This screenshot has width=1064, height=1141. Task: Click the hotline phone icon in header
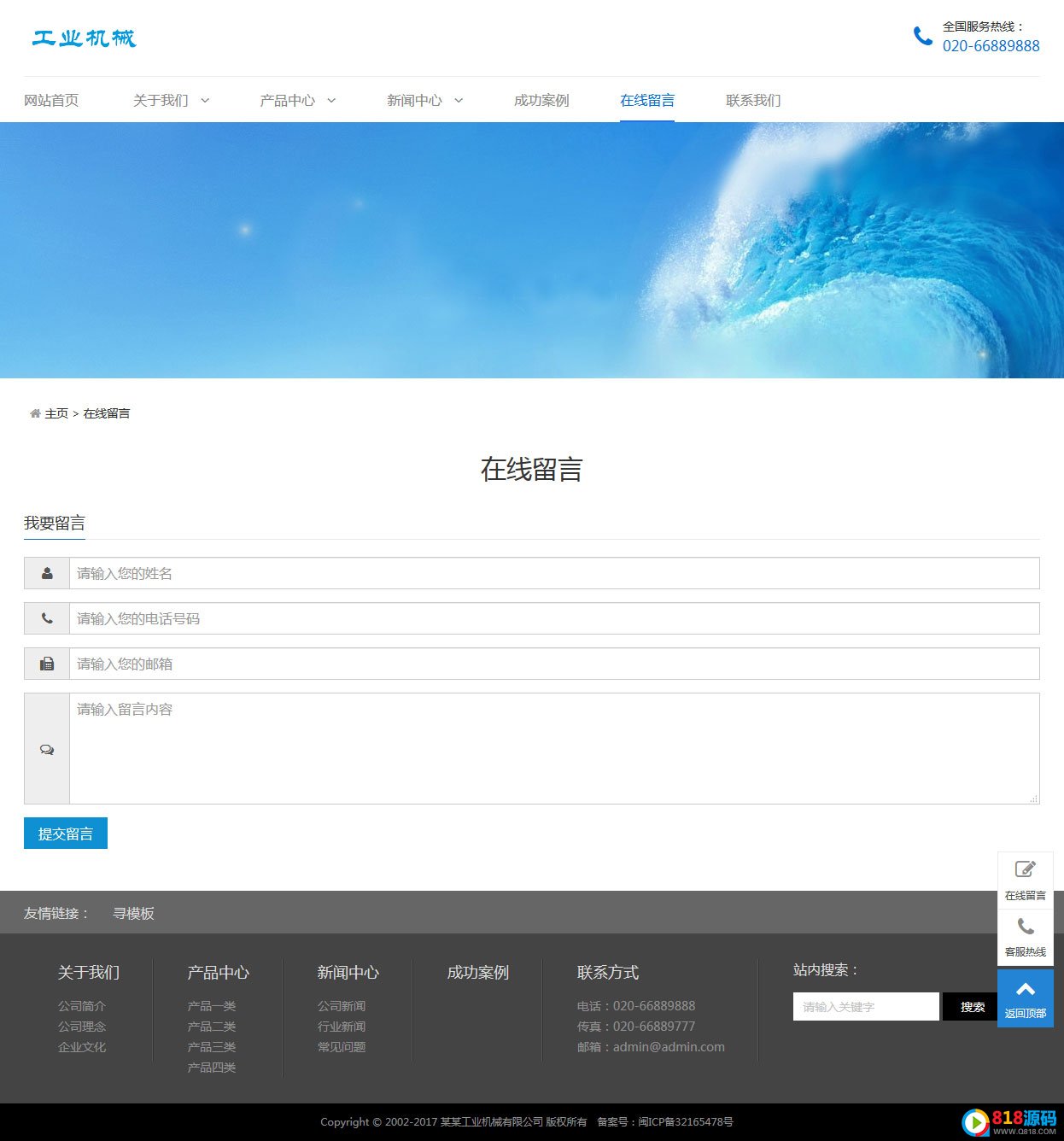922,36
